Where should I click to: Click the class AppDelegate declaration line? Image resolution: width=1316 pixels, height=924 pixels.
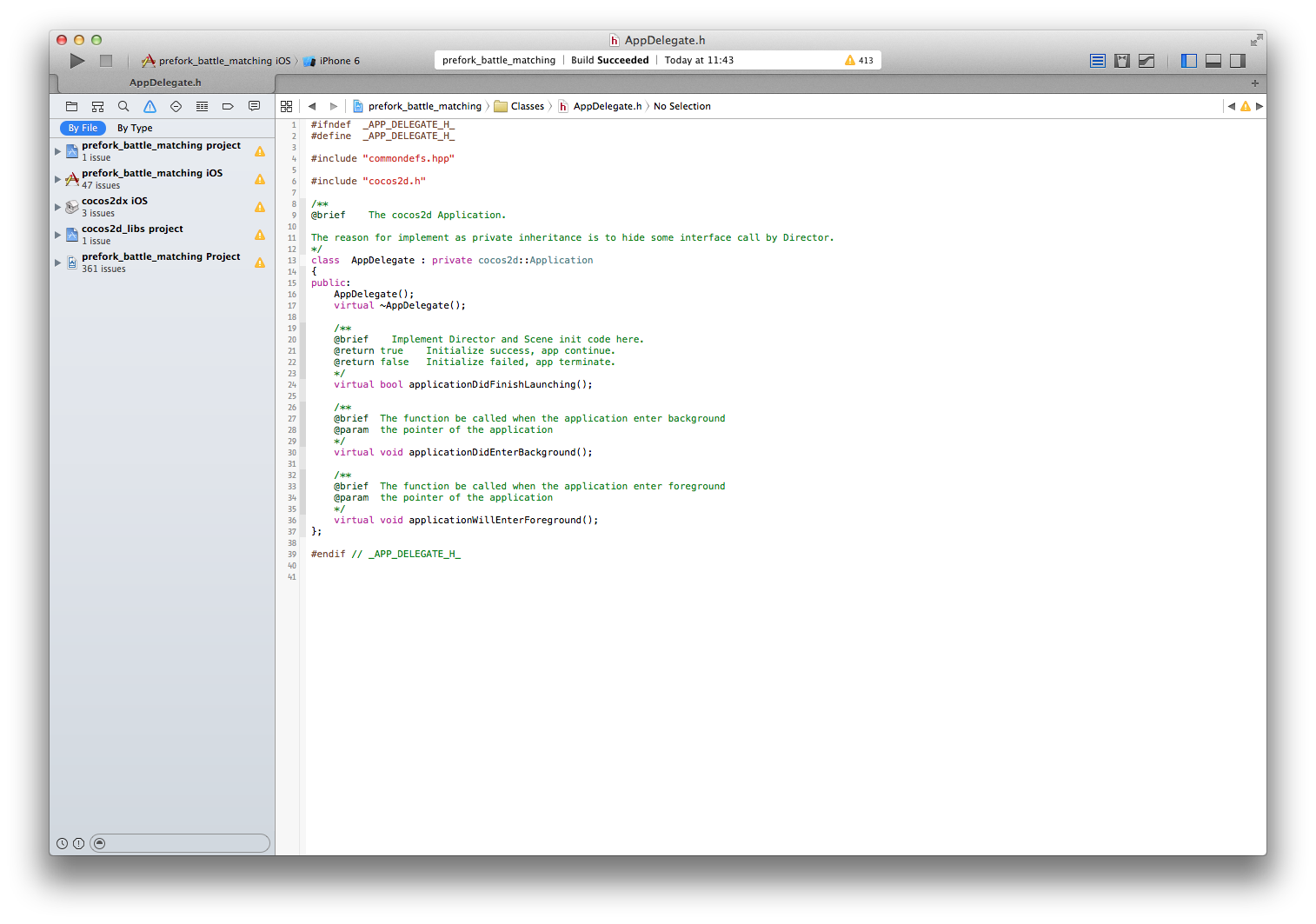click(x=452, y=260)
